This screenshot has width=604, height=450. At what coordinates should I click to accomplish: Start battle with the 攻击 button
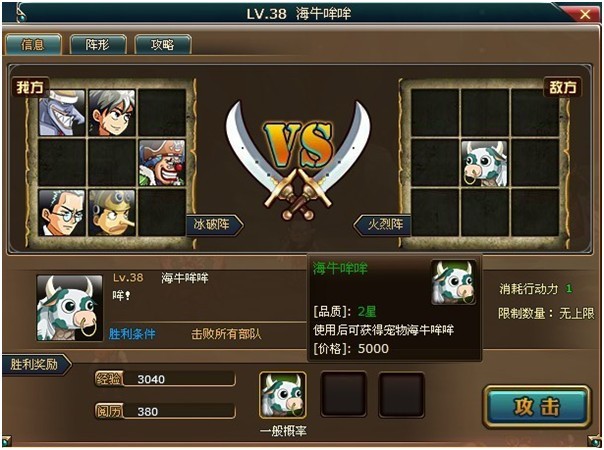click(537, 407)
